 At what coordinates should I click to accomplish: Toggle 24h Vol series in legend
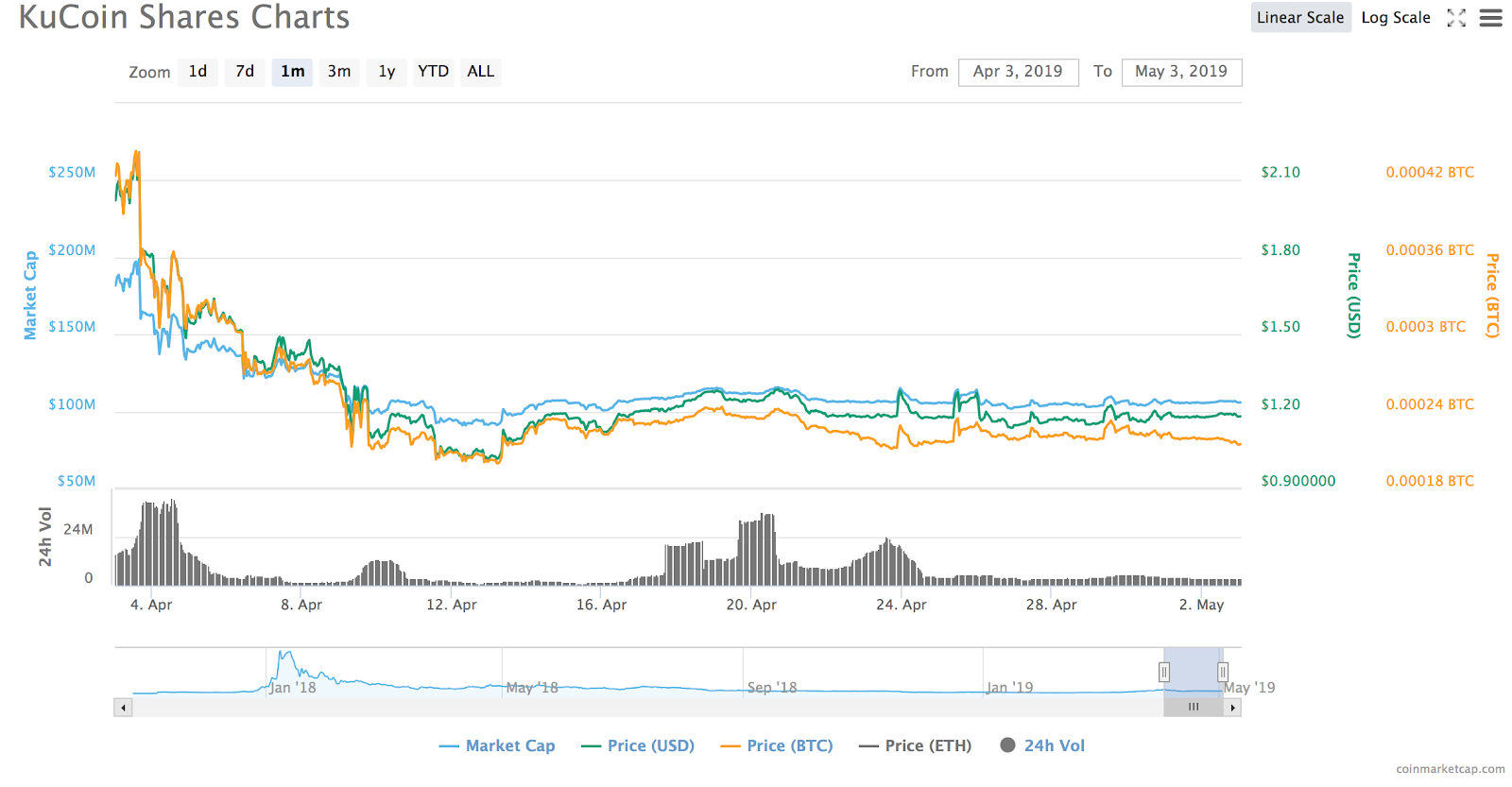tap(1042, 746)
